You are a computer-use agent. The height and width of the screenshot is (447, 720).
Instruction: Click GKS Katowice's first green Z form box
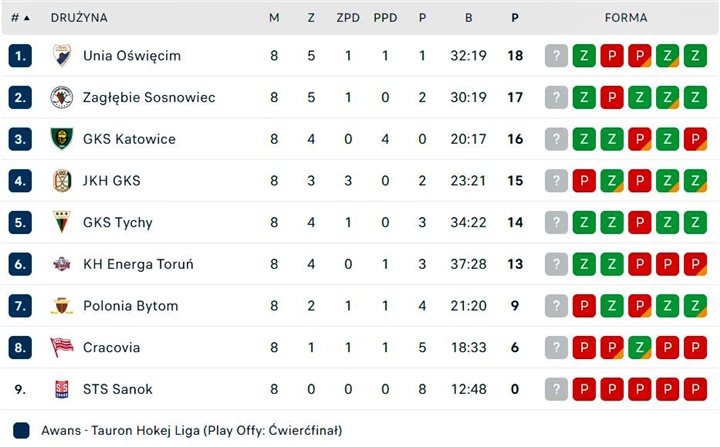click(584, 139)
